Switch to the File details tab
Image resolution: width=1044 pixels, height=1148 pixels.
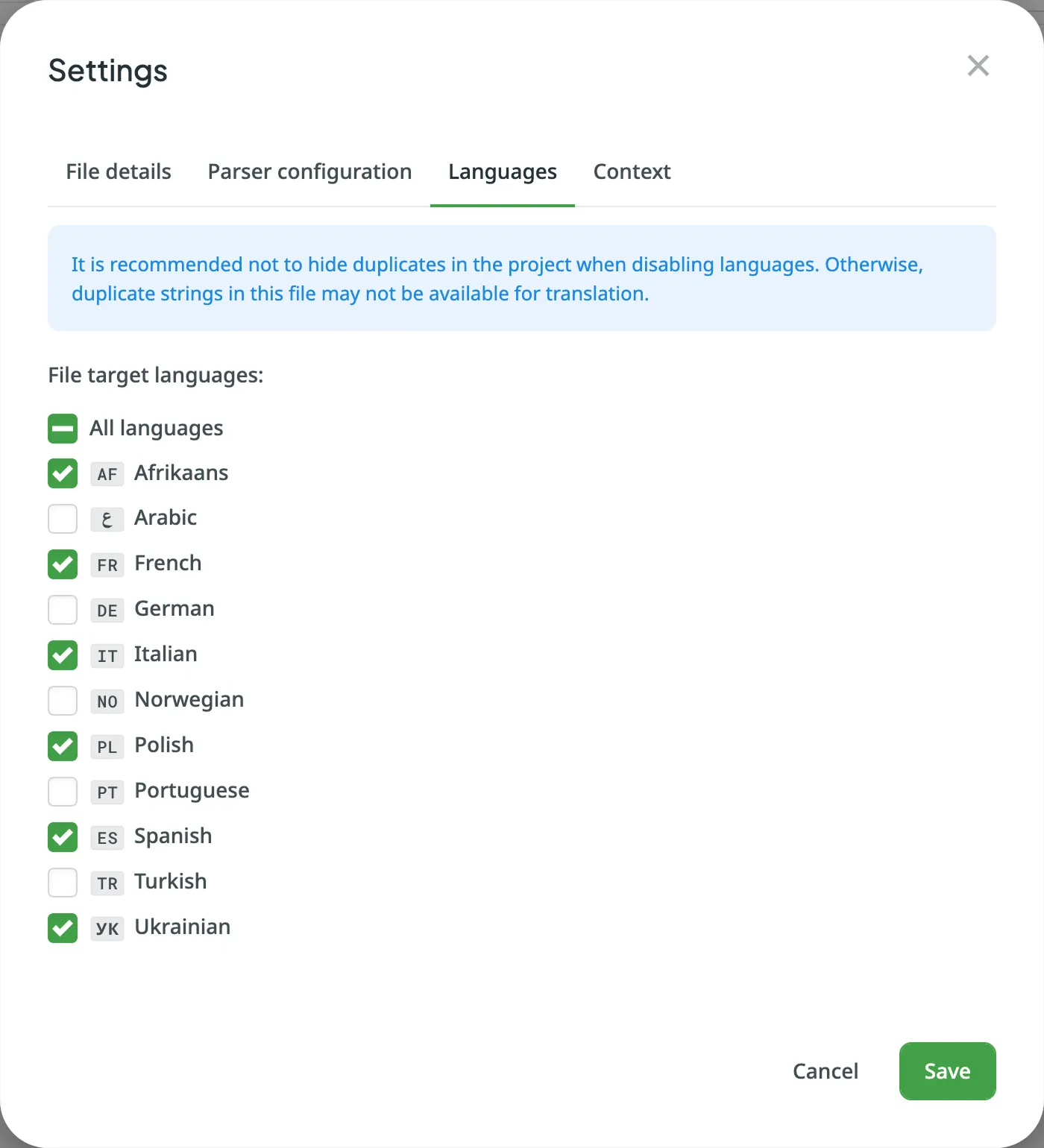pyautogui.click(x=117, y=172)
